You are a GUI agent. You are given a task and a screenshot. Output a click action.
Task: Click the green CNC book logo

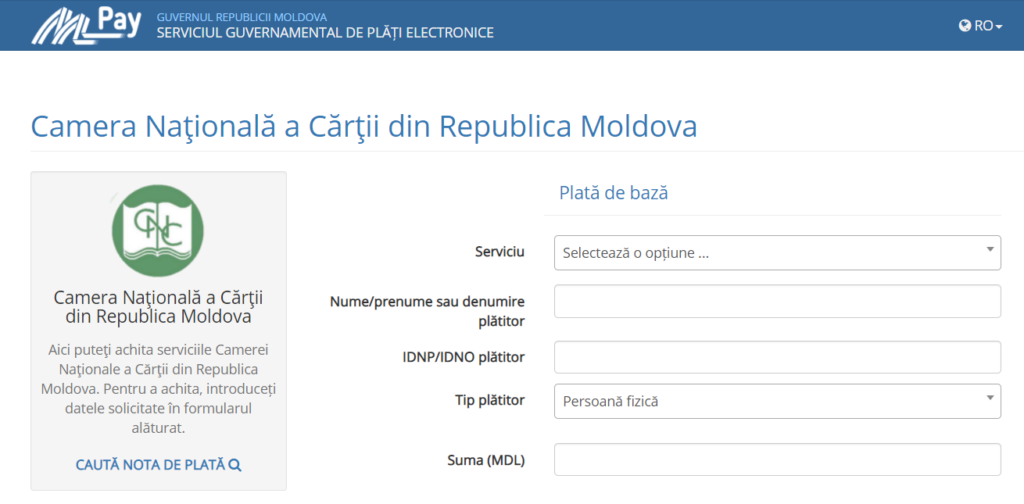[158, 230]
